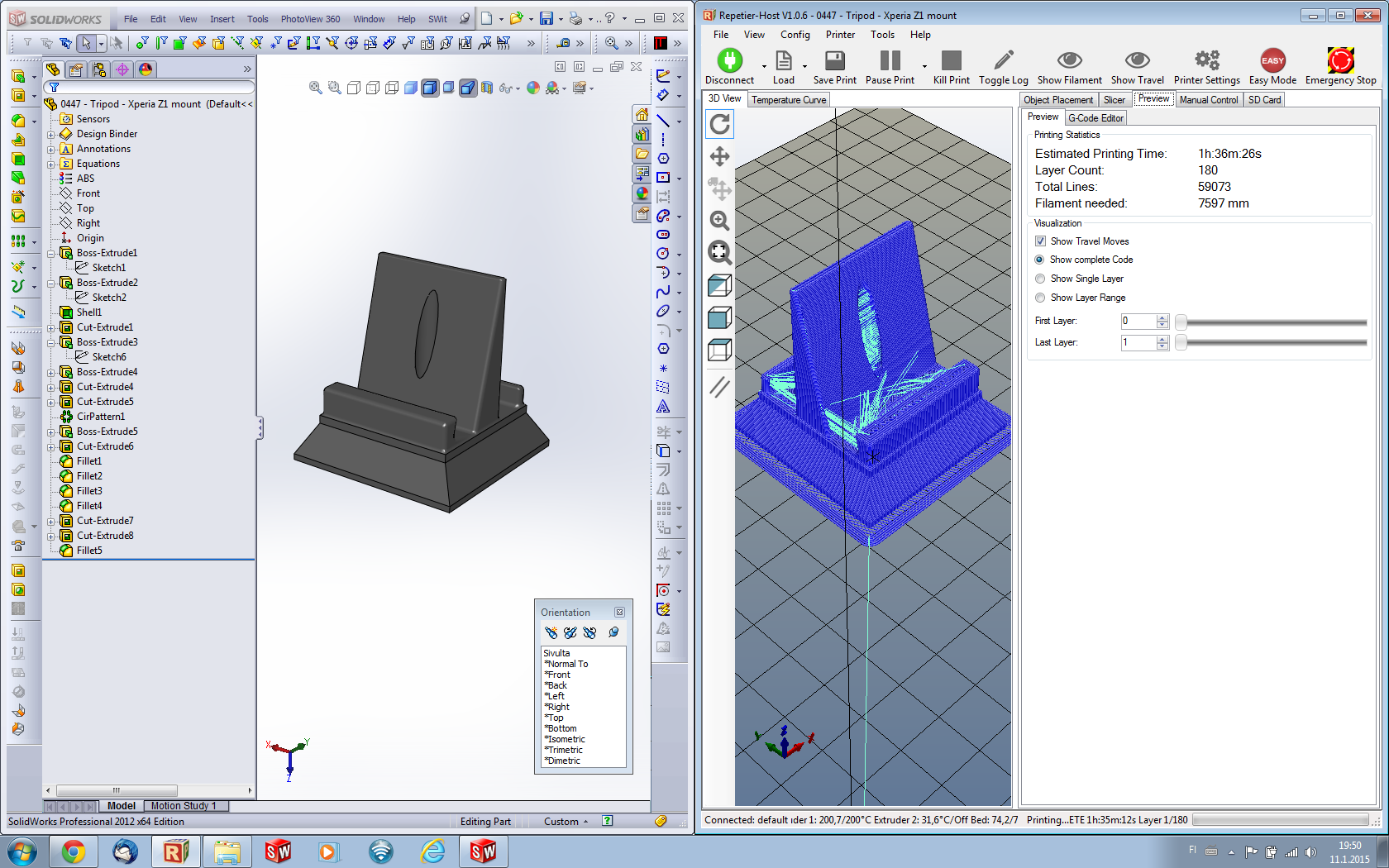Switch to the G-Code Editor tab

pyautogui.click(x=1095, y=118)
